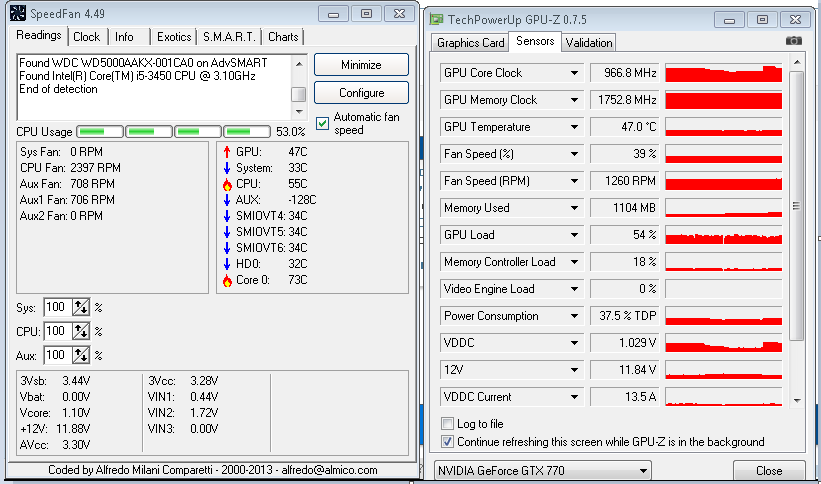Enable the Log to file checkbox

coord(447,424)
